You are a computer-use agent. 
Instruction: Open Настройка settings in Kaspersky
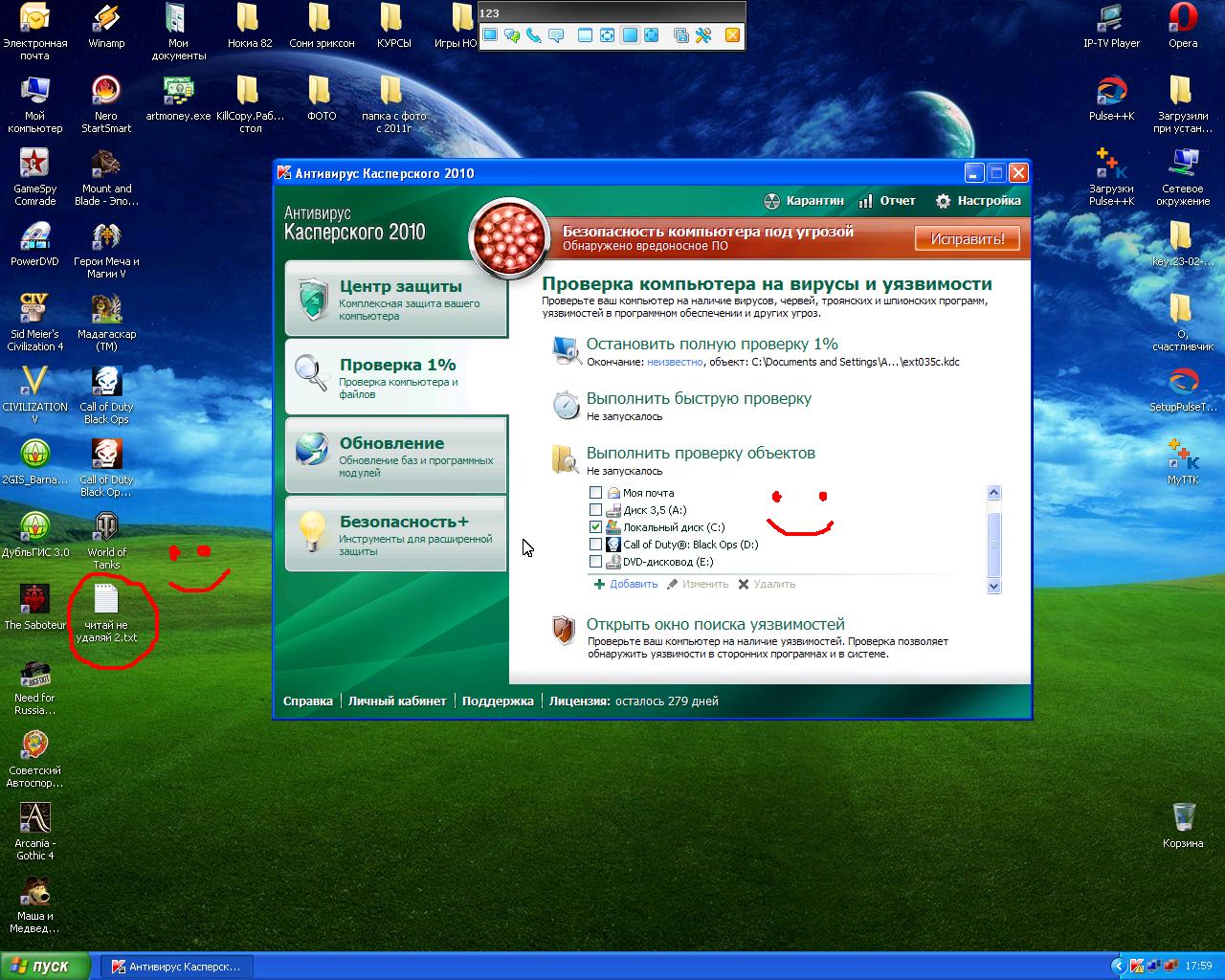(978, 201)
